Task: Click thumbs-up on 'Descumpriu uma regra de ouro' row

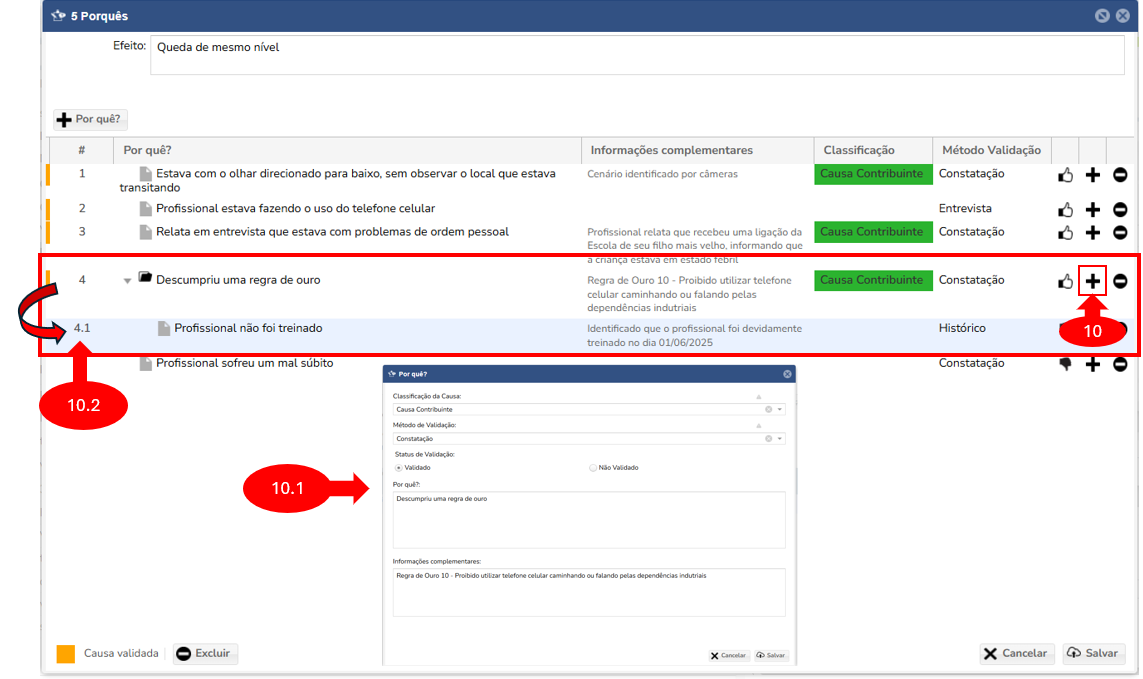Action: pos(1065,281)
